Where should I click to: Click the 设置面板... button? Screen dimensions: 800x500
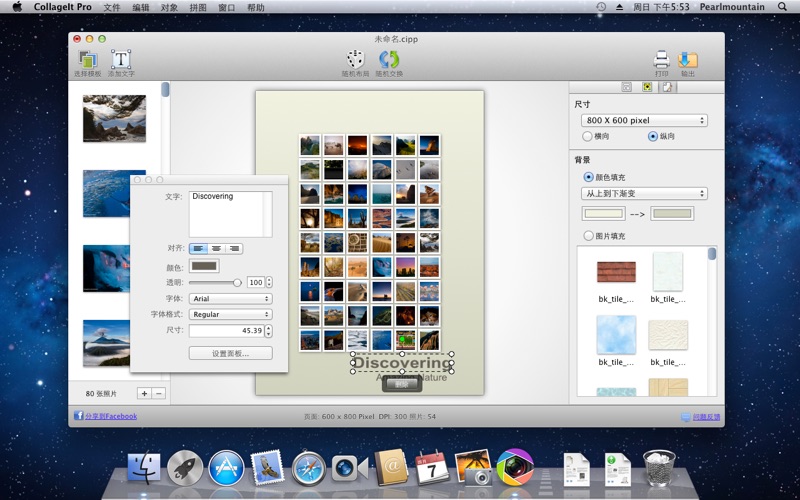[x=230, y=353]
